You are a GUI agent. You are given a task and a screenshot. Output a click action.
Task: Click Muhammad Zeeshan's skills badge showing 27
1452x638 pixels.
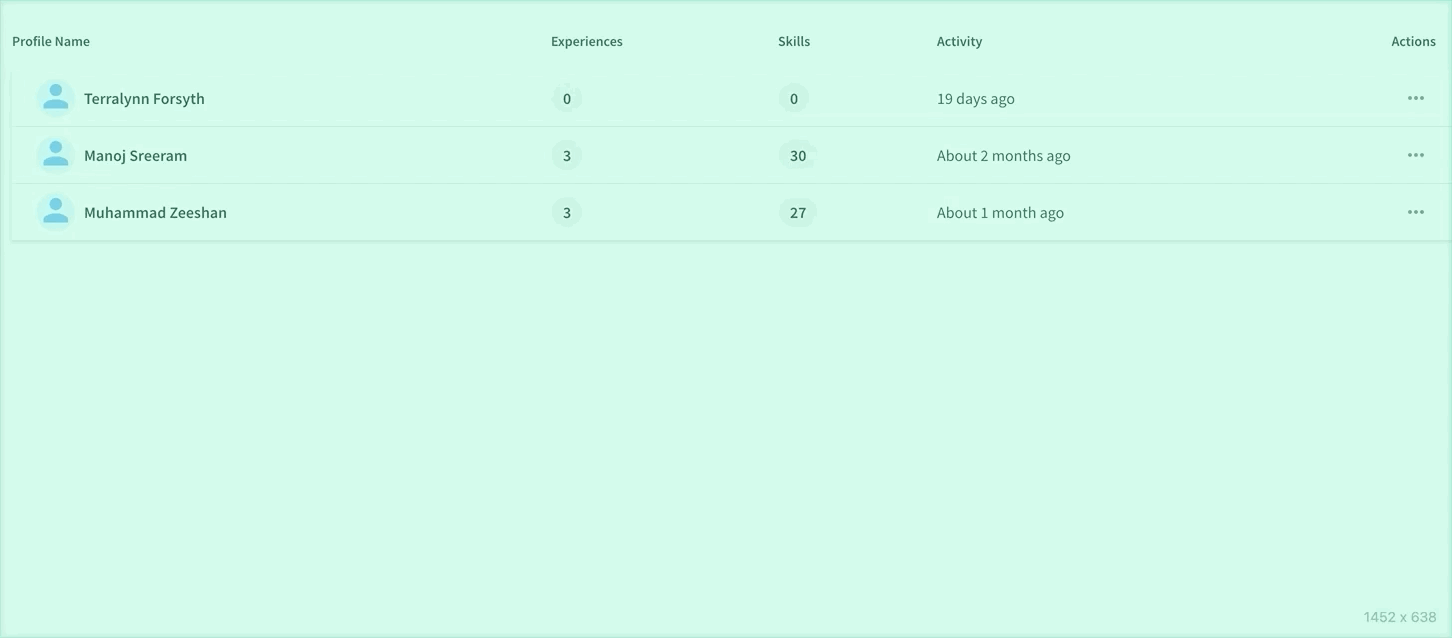[798, 212]
